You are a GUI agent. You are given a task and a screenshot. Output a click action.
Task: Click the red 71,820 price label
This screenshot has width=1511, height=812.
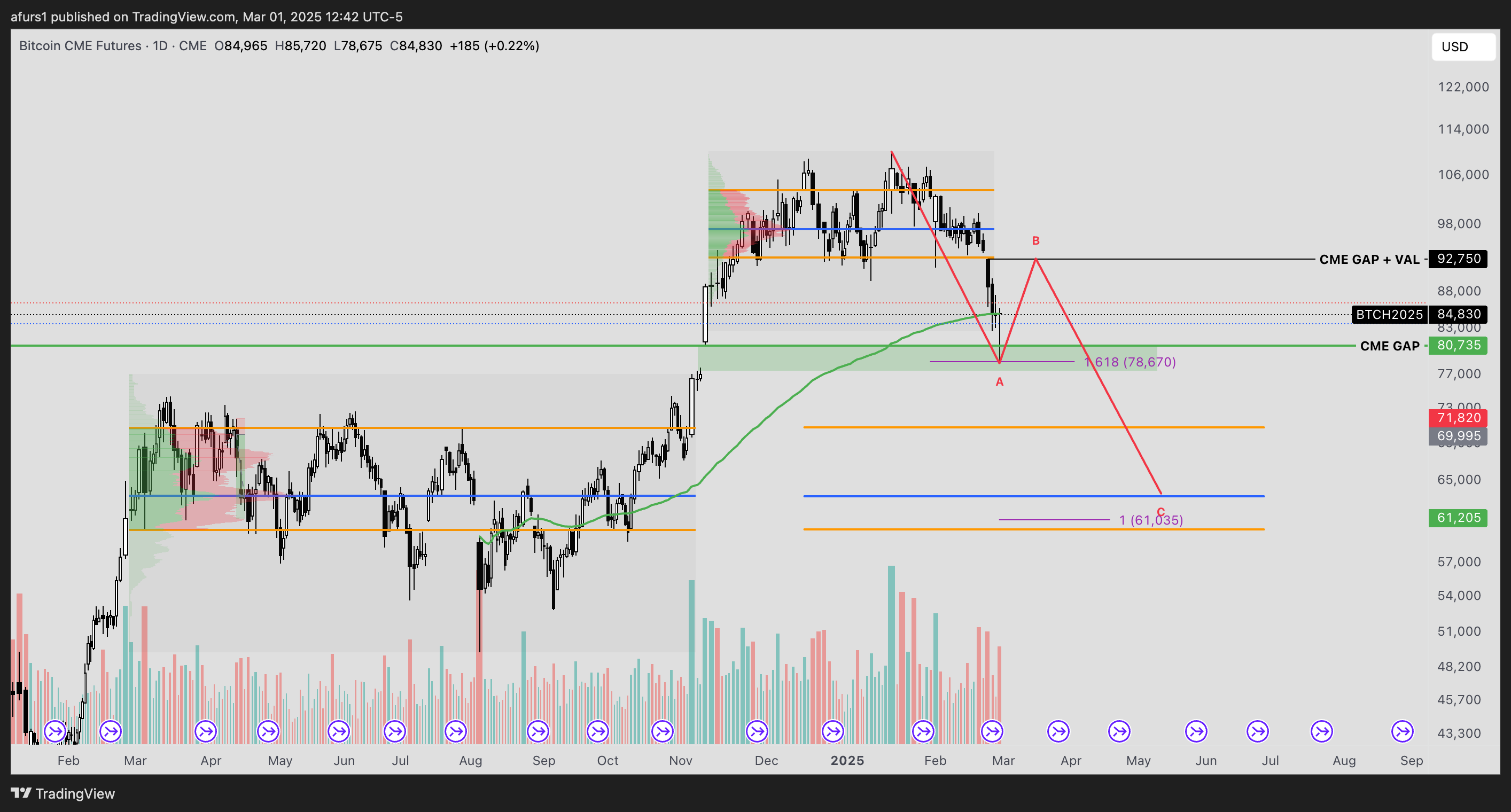1458,417
